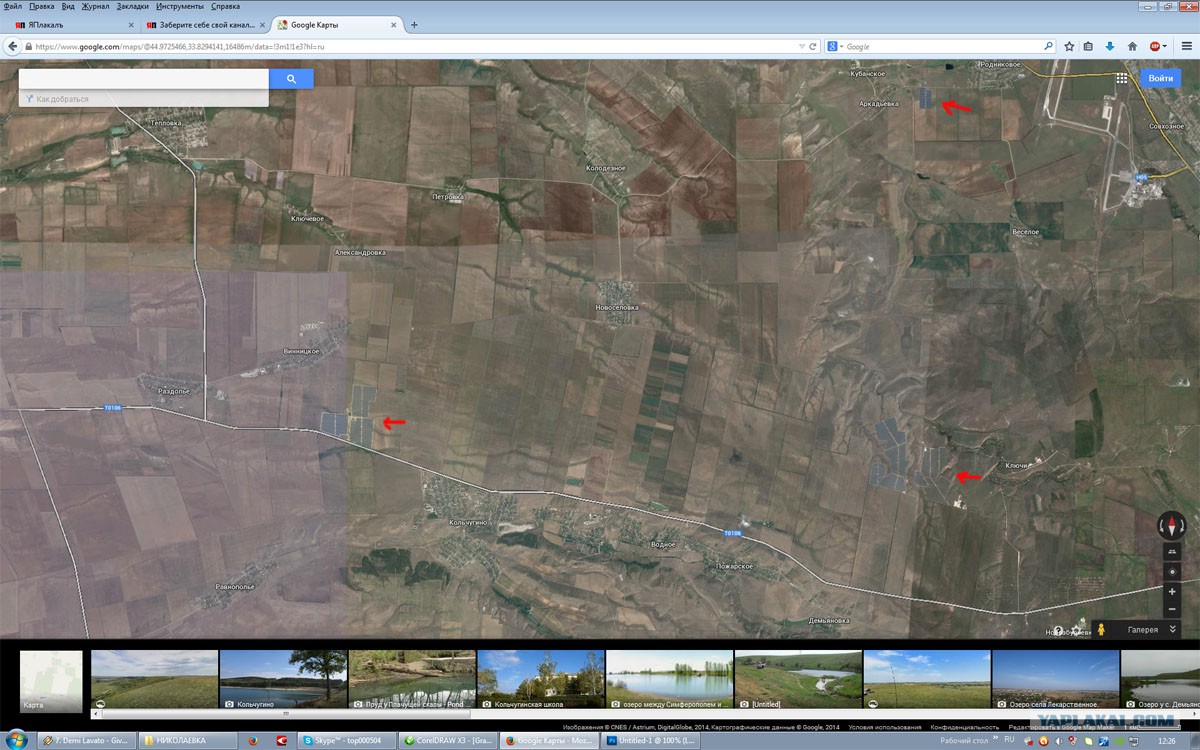This screenshot has width=1200, height=750.
Task: Open Demi Lovato player taskbar button
Action: click(x=85, y=741)
